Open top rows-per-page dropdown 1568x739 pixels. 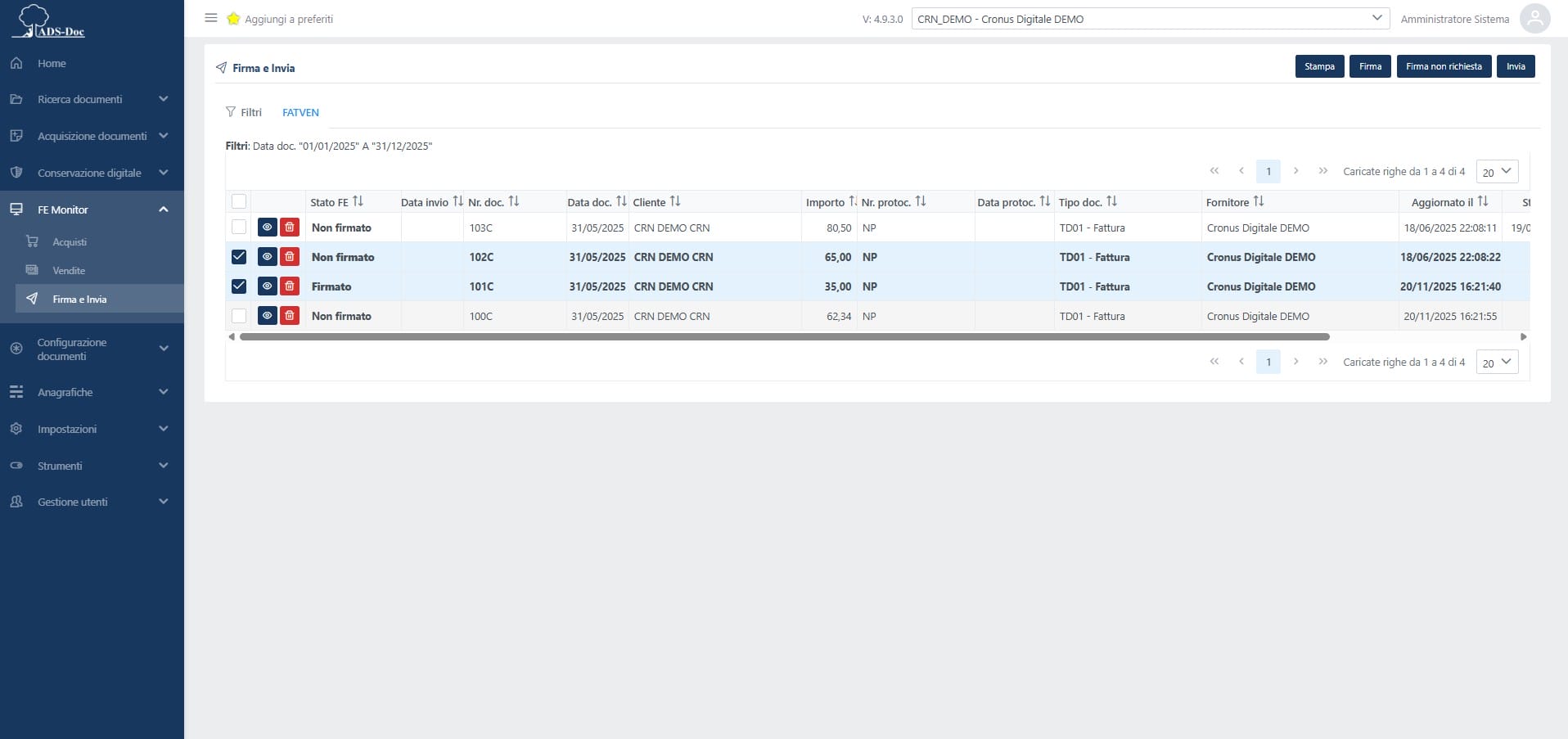pyautogui.click(x=1497, y=172)
